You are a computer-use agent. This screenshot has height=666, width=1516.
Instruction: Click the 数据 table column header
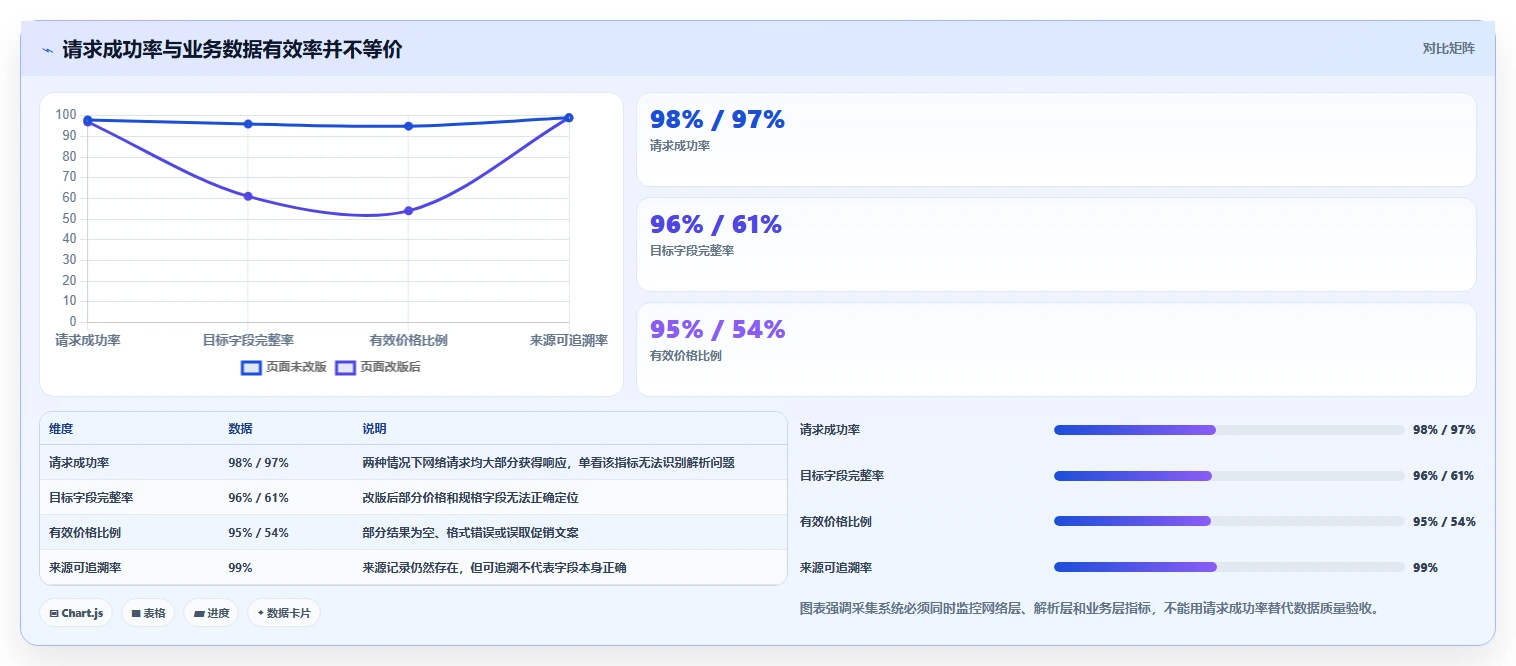click(x=240, y=429)
